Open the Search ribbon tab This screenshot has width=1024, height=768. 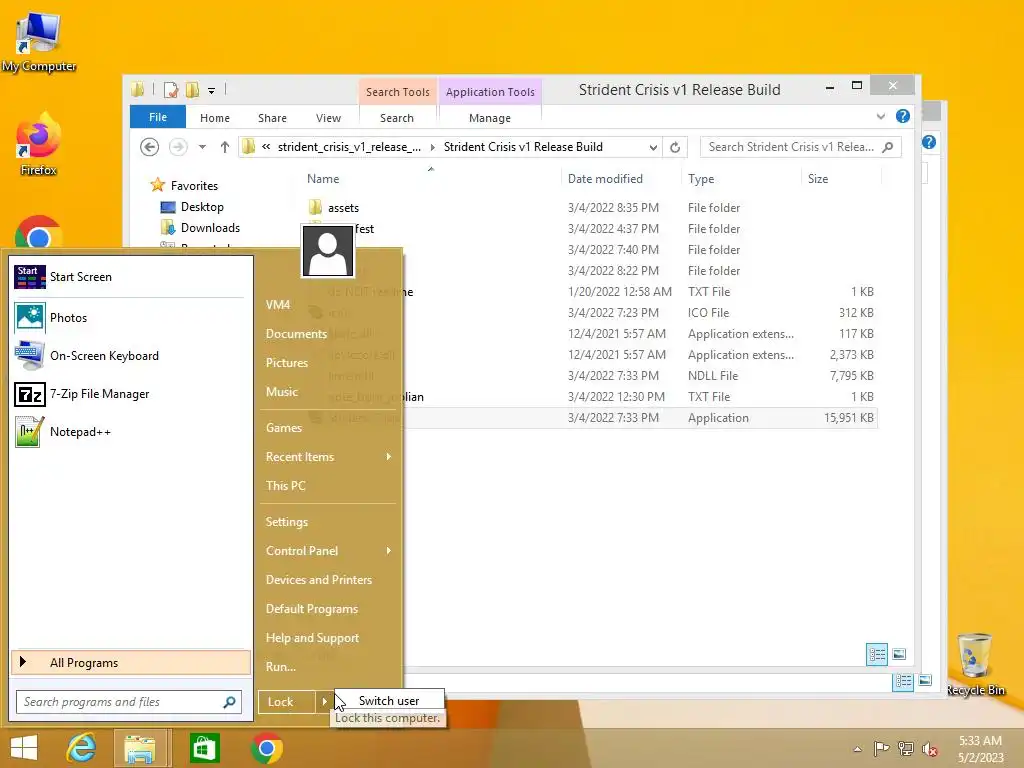point(397,118)
